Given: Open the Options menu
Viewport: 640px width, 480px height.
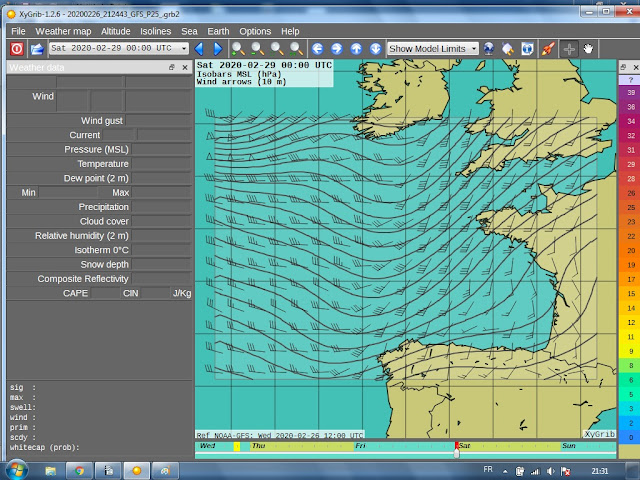Looking at the screenshot, I should (x=255, y=31).
